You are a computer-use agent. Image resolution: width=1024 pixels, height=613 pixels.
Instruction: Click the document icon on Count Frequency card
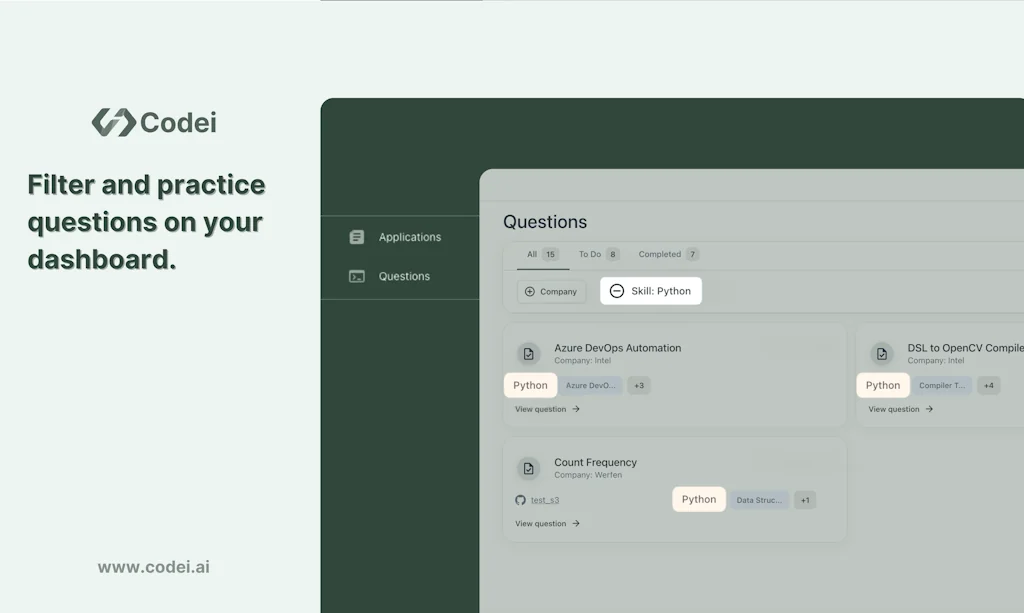click(528, 468)
